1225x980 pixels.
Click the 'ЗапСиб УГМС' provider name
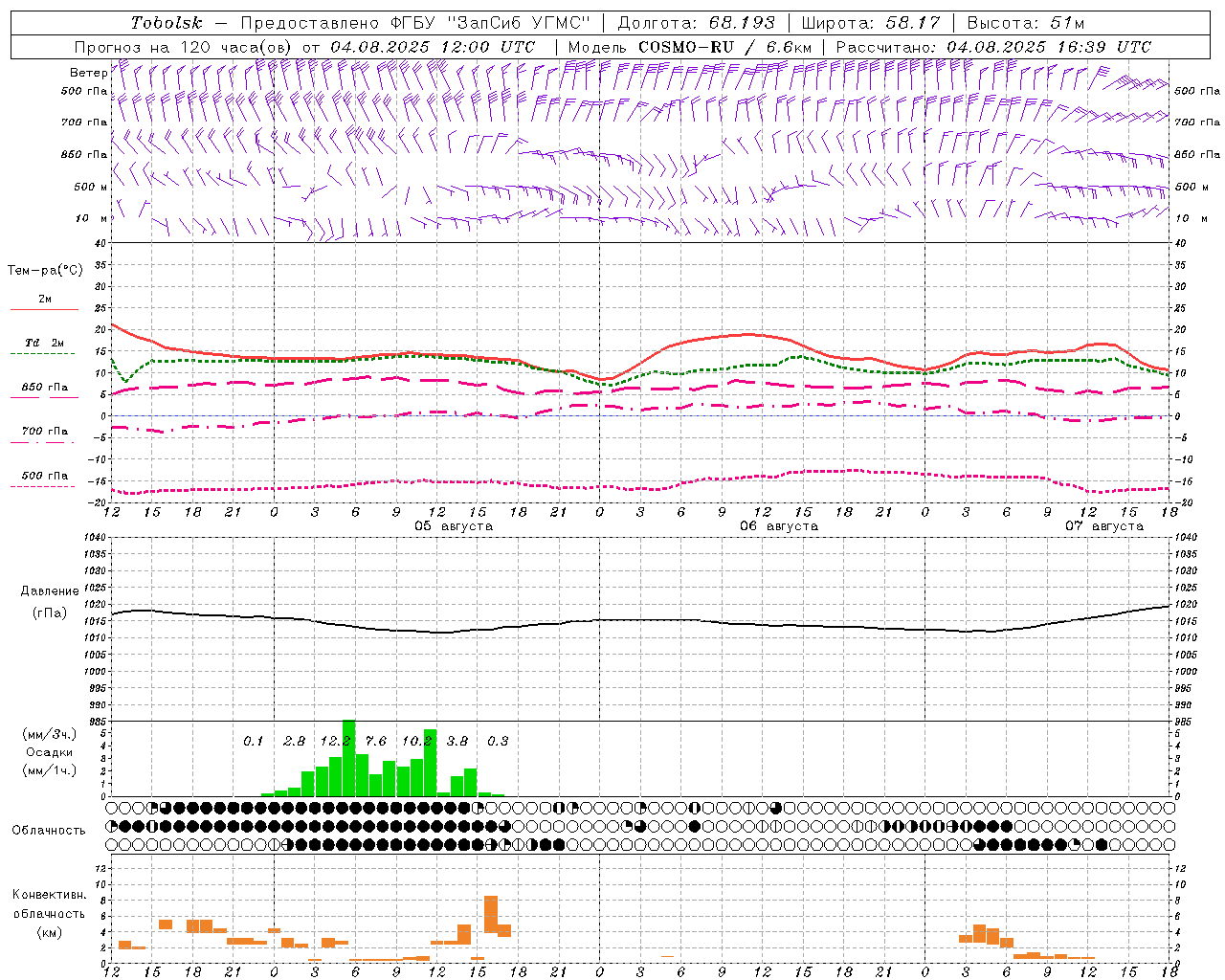520,23
